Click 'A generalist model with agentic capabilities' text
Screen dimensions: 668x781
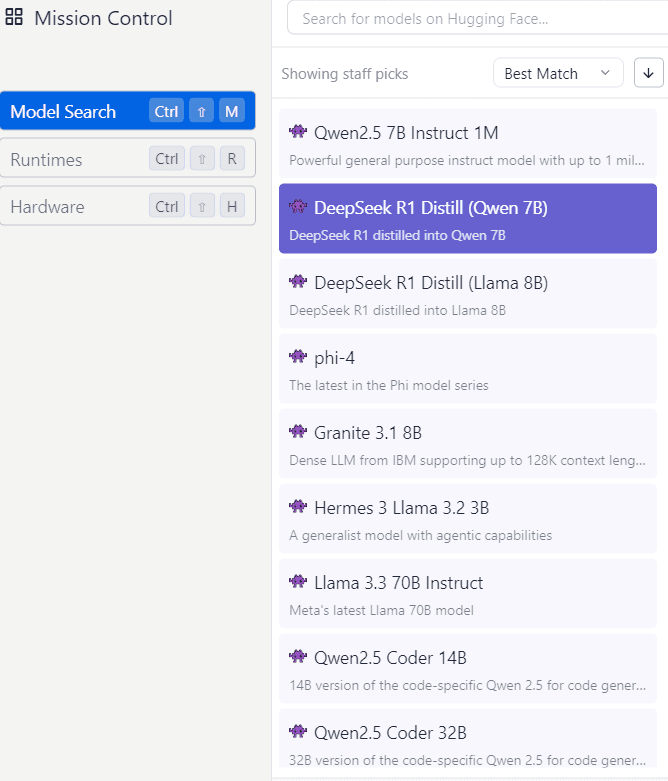click(x=420, y=535)
